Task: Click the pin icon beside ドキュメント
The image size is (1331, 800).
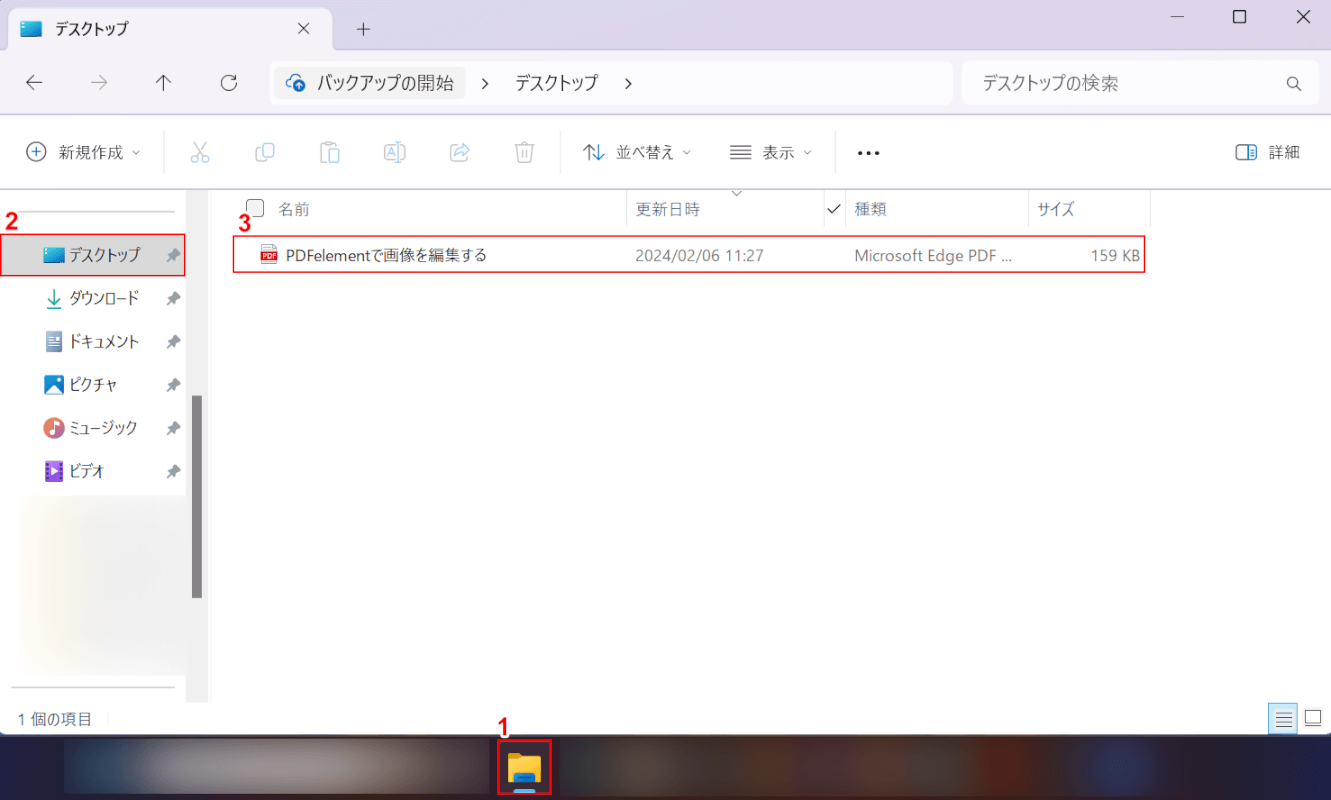Action: (x=173, y=341)
